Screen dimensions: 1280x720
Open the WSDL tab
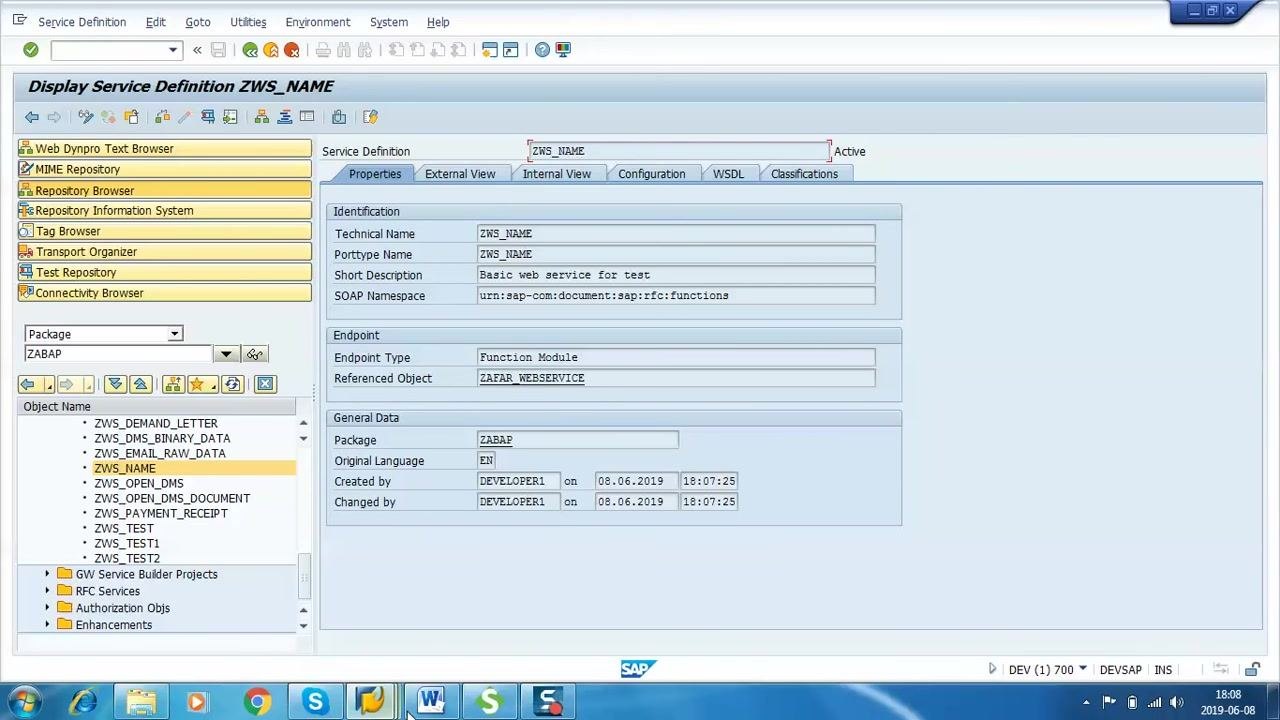tap(728, 174)
